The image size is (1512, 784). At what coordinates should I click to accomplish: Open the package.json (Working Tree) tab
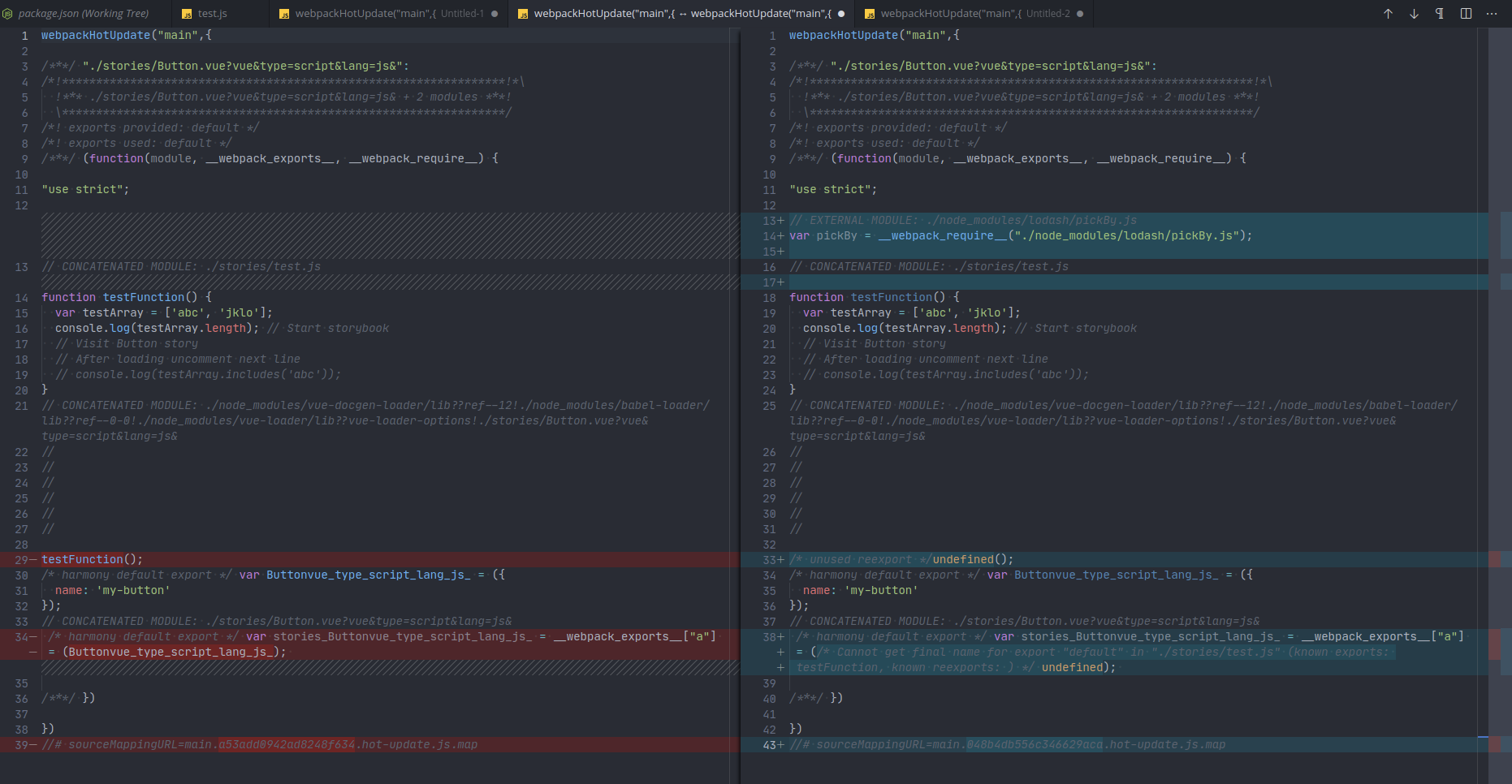click(x=81, y=13)
